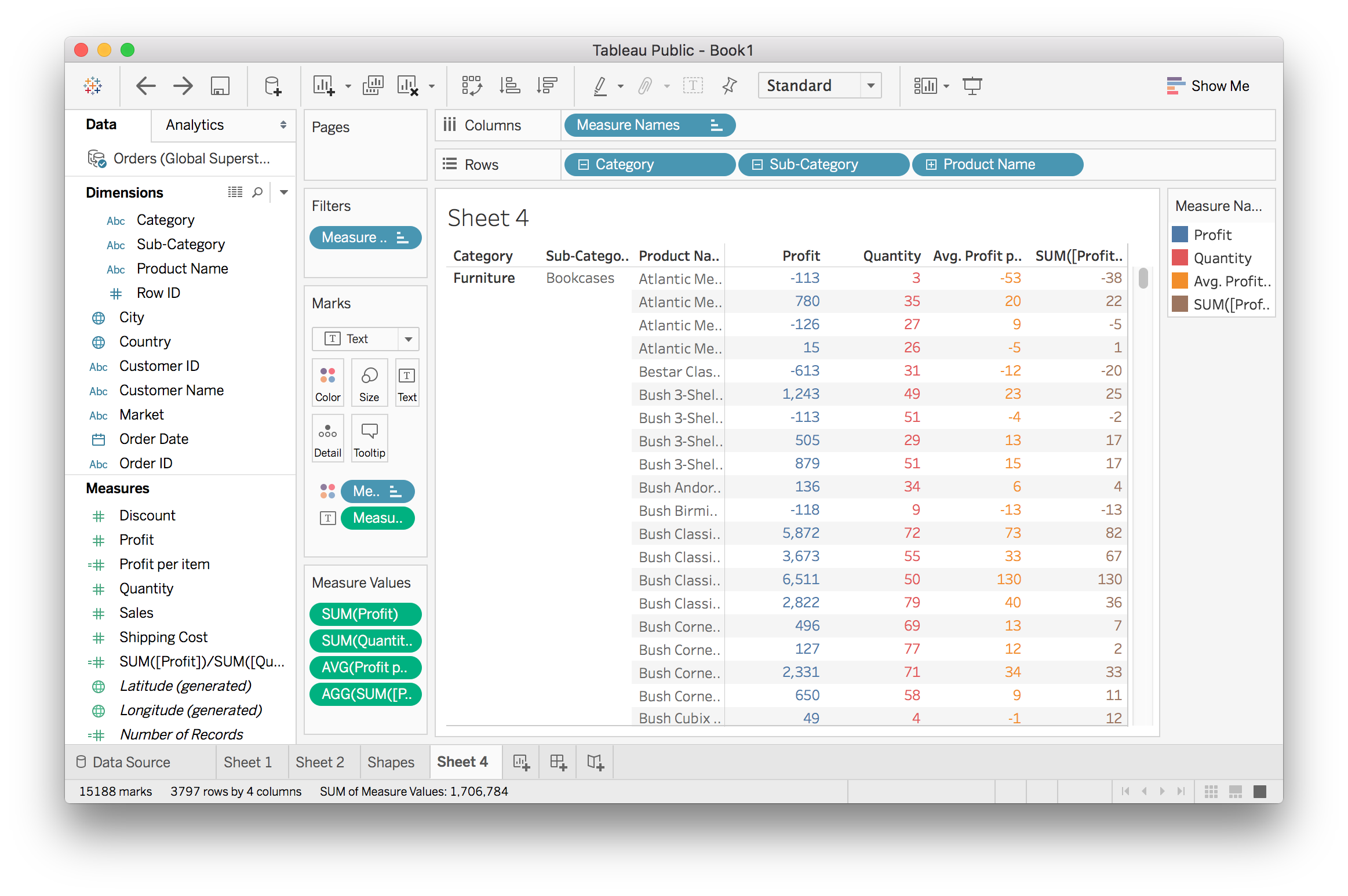Click the highlight pen toolbar icon
This screenshot has height=896, width=1348.
tap(600, 86)
